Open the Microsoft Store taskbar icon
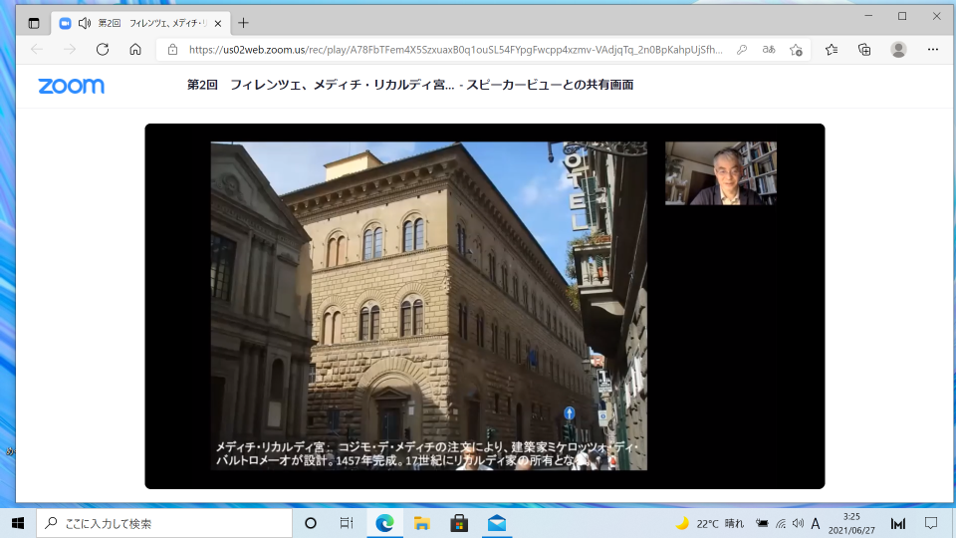 459,523
